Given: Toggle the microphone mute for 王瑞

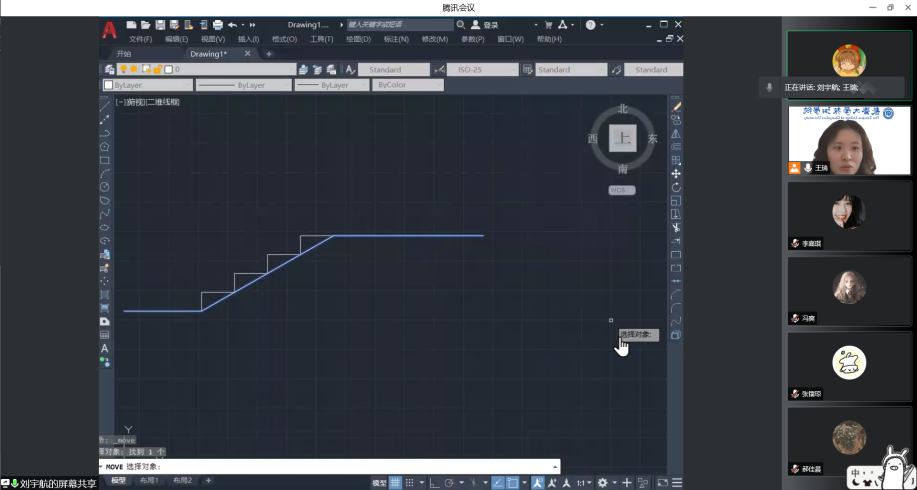Looking at the screenshot, I should tap(807, 169).
